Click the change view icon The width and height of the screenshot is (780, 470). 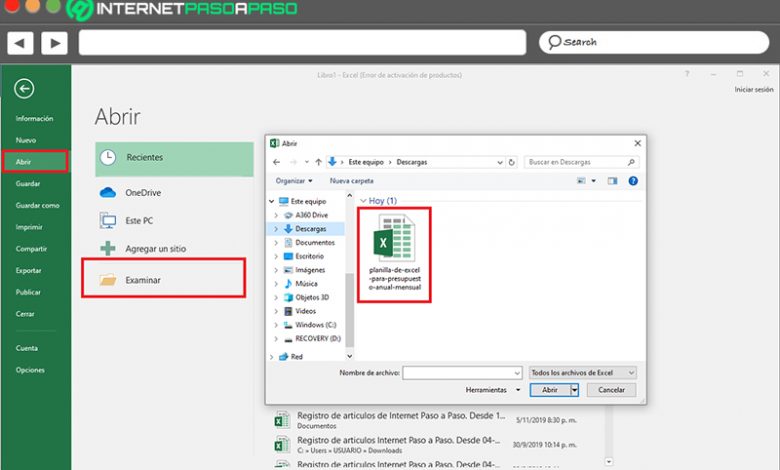(581, 181)
